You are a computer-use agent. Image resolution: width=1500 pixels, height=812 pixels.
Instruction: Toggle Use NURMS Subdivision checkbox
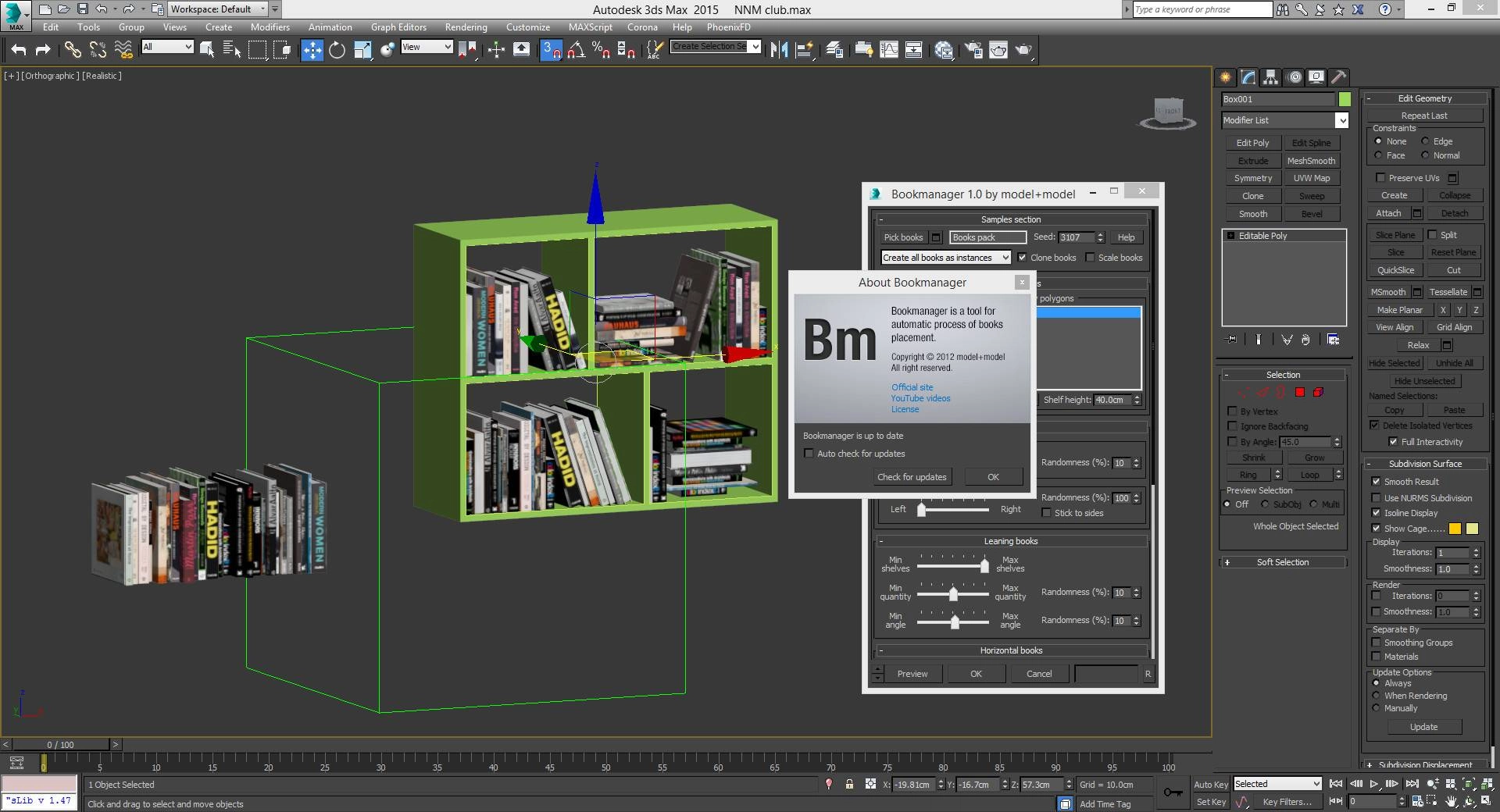click(1376, 498)
